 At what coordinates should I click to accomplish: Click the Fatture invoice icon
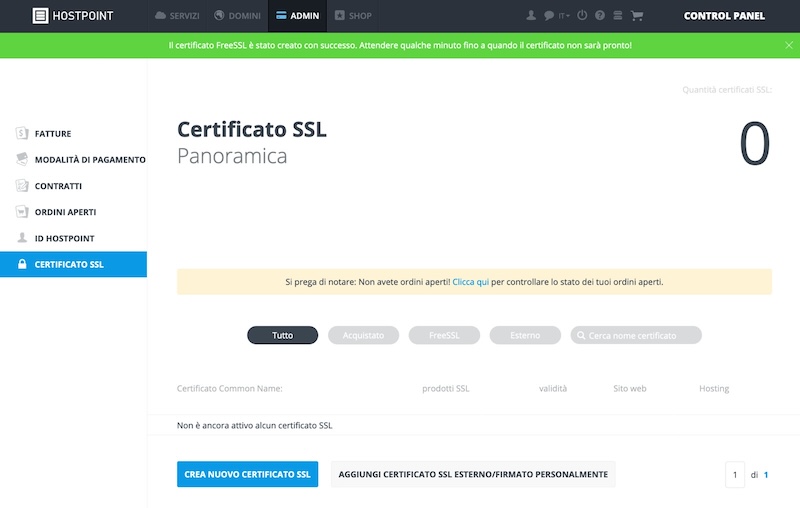[x=21, y=133]
